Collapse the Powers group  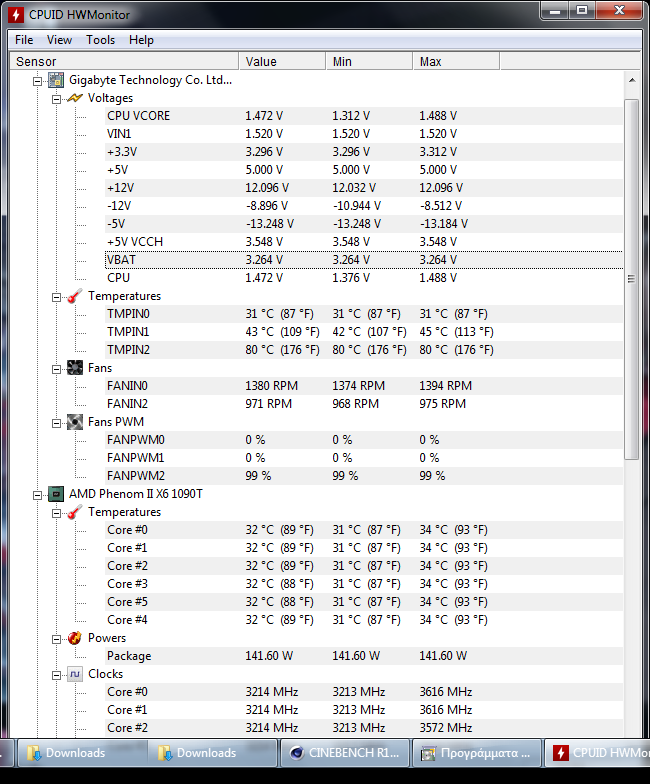(56, 639)
